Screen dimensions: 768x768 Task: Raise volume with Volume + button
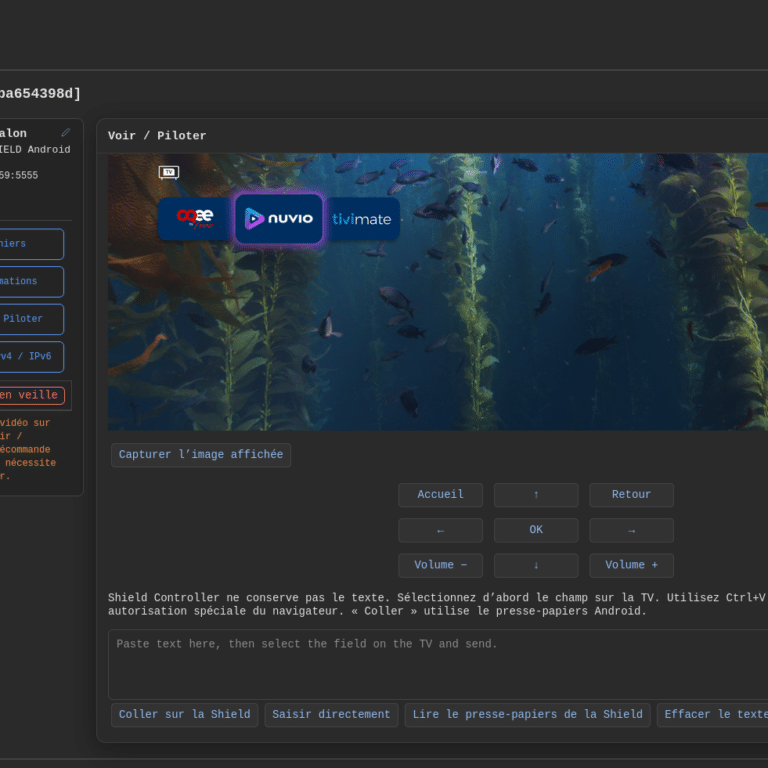[631, 566]
